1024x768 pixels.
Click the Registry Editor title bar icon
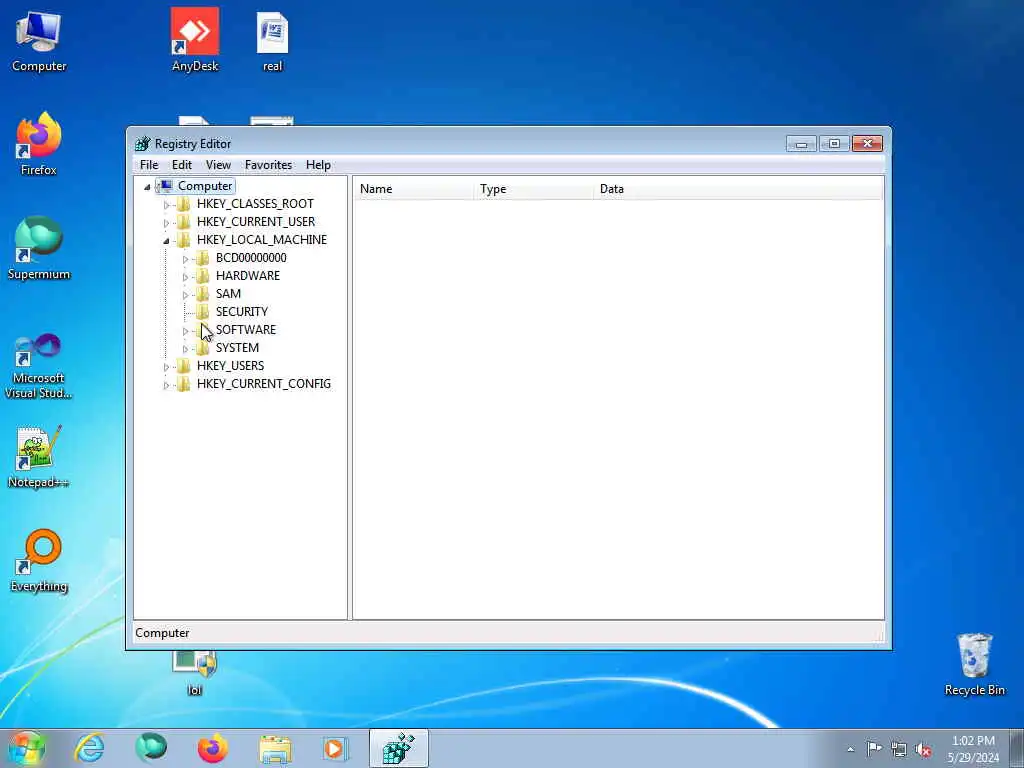click(142, 144)
